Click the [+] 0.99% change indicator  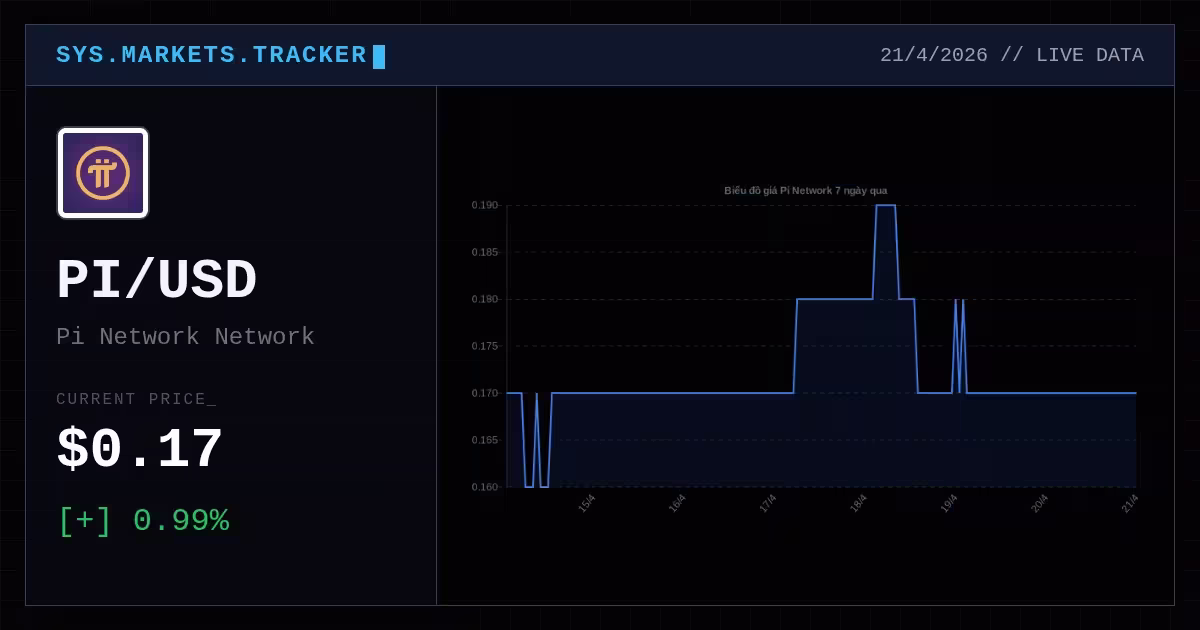[x=143, y=521]
